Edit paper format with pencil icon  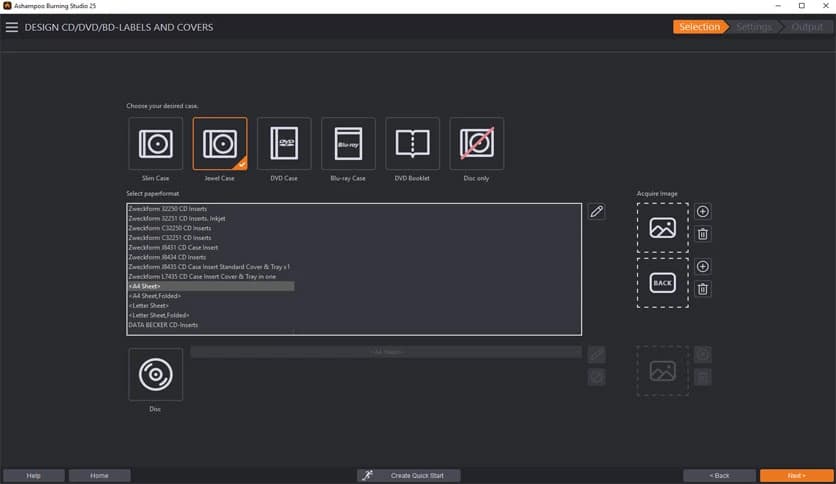(x=596, y=211)
